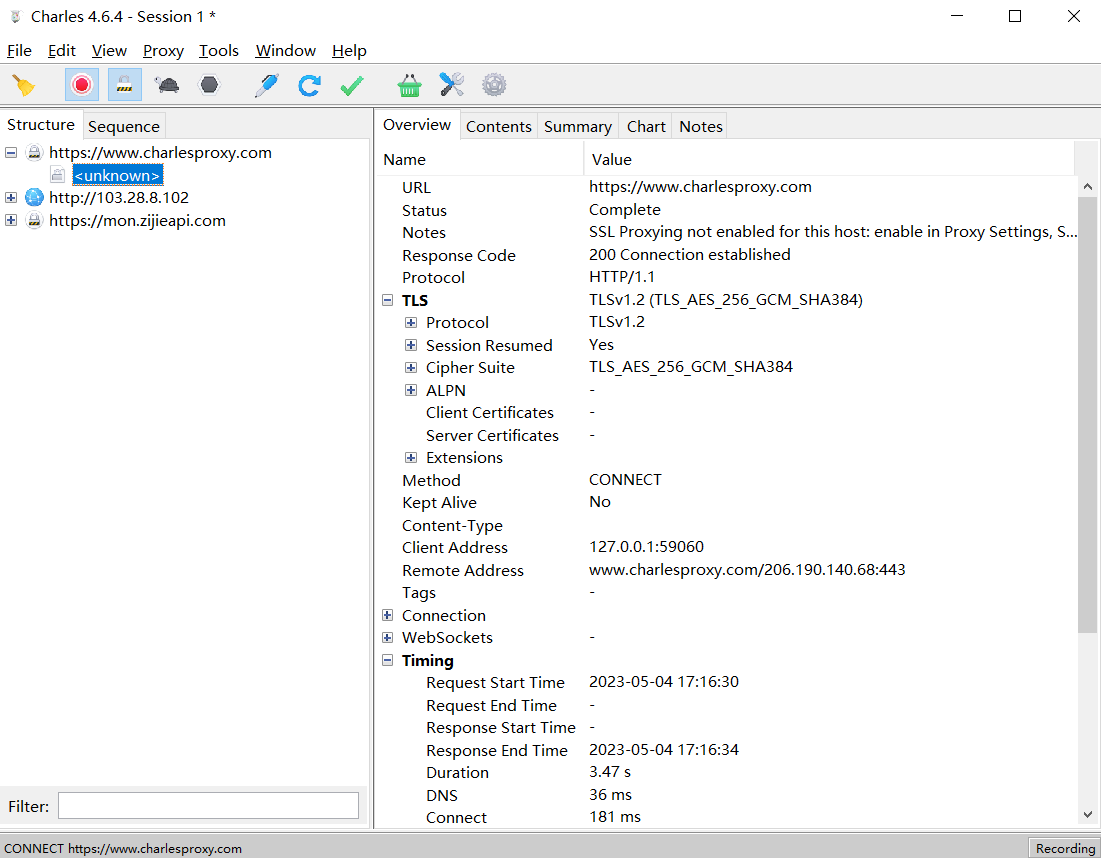Click the Overview vertical scrollbar down arrow
The width and height of the screenshot is (1101, 858).
1088,816
